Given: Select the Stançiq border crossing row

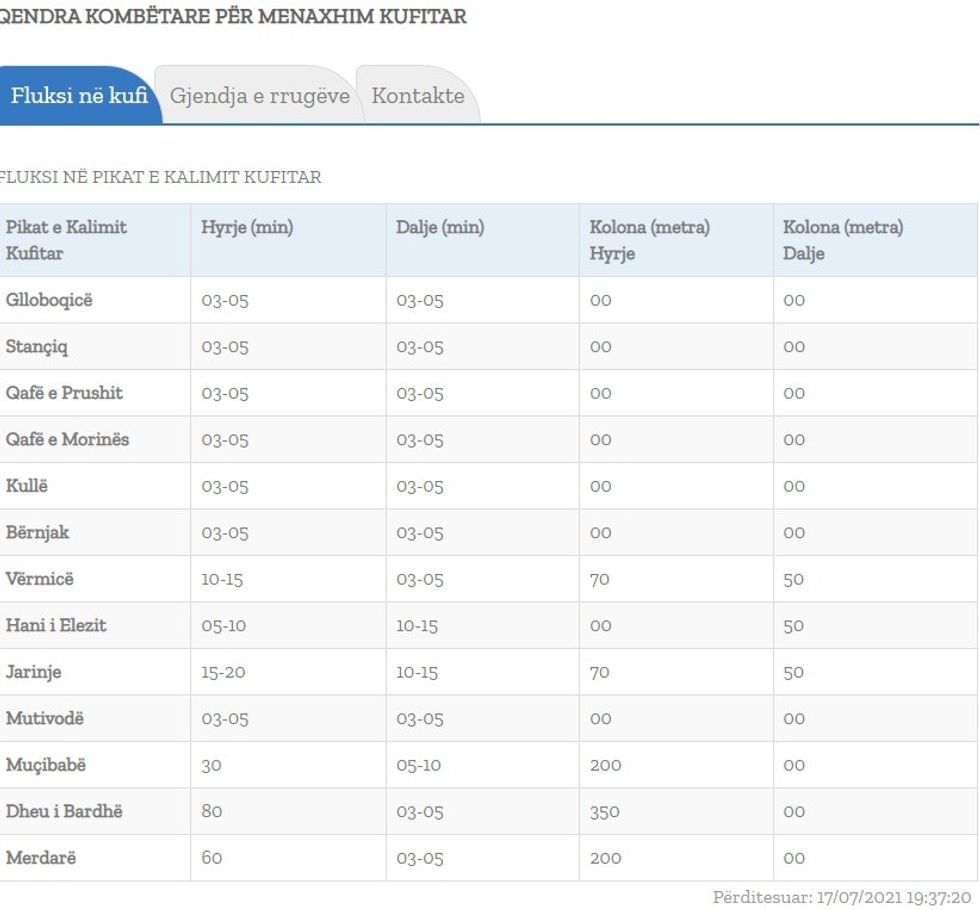Looking at the screenshot, I should (37, 347).
